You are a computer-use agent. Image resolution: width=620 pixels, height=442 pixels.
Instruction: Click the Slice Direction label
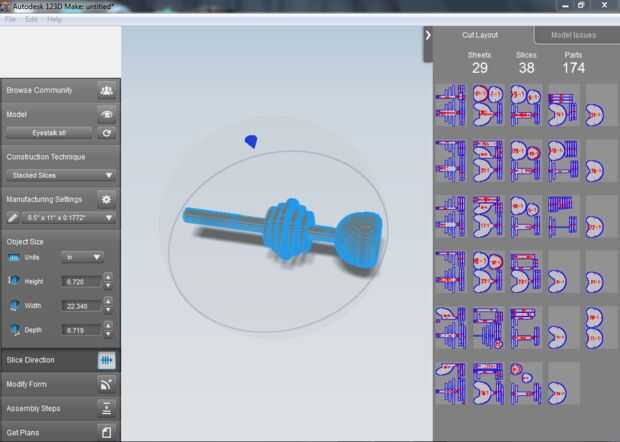click(30, 360)
